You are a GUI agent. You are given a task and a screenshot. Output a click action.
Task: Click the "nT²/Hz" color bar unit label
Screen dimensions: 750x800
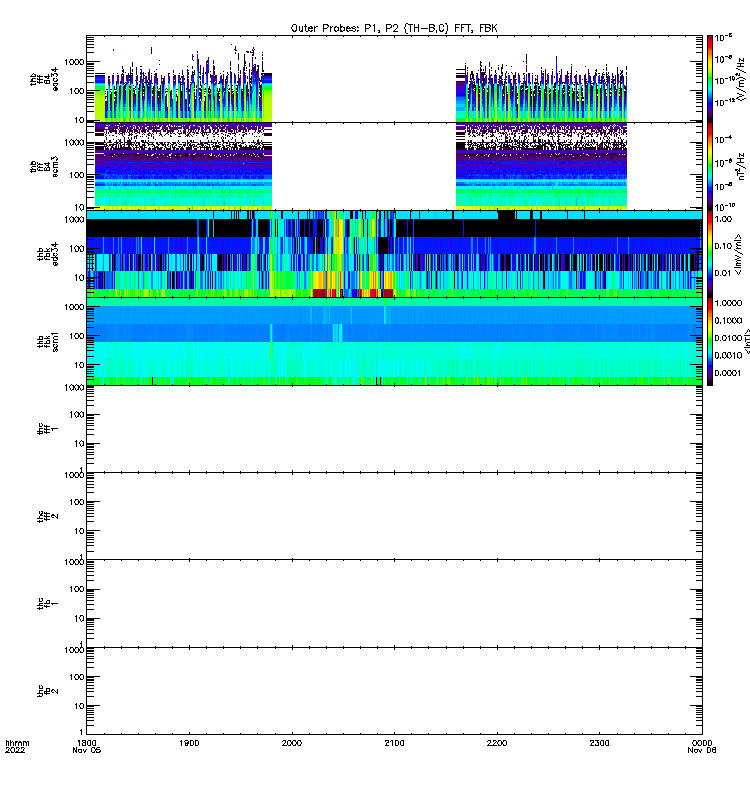741,166
